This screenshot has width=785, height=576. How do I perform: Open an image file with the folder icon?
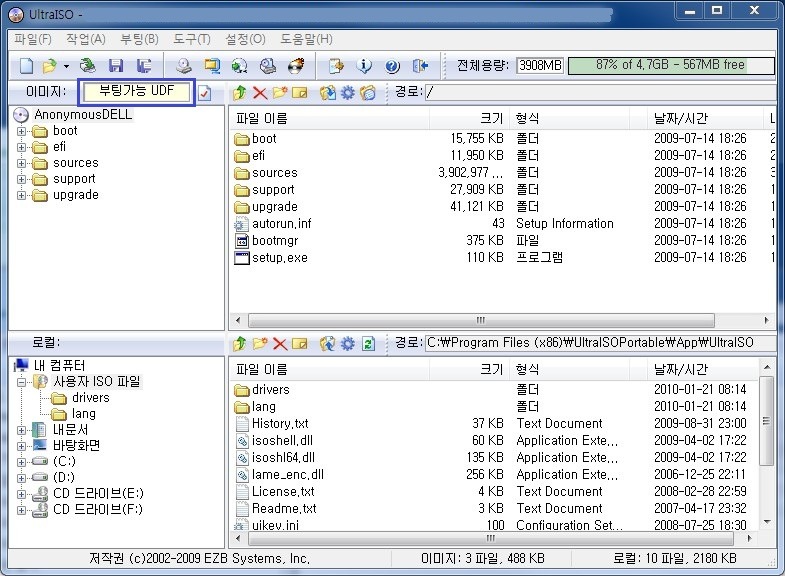tap(50, 66)
